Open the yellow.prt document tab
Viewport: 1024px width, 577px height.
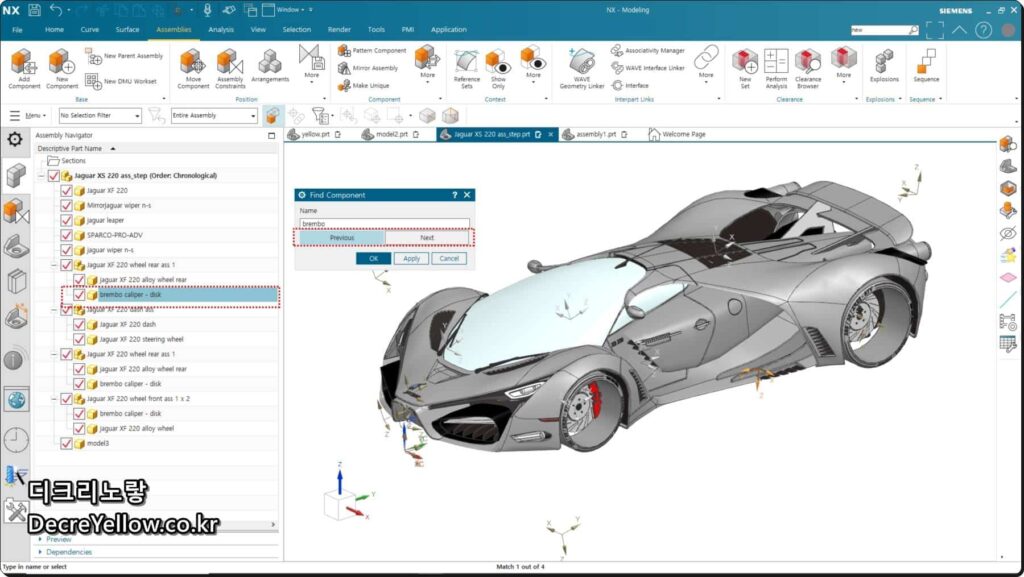[315, 134]
